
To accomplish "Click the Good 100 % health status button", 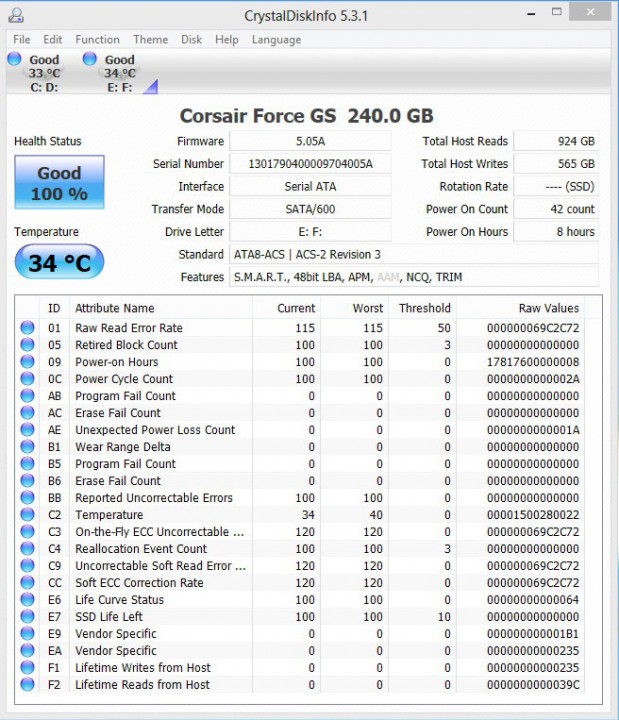I will [59, 182].
